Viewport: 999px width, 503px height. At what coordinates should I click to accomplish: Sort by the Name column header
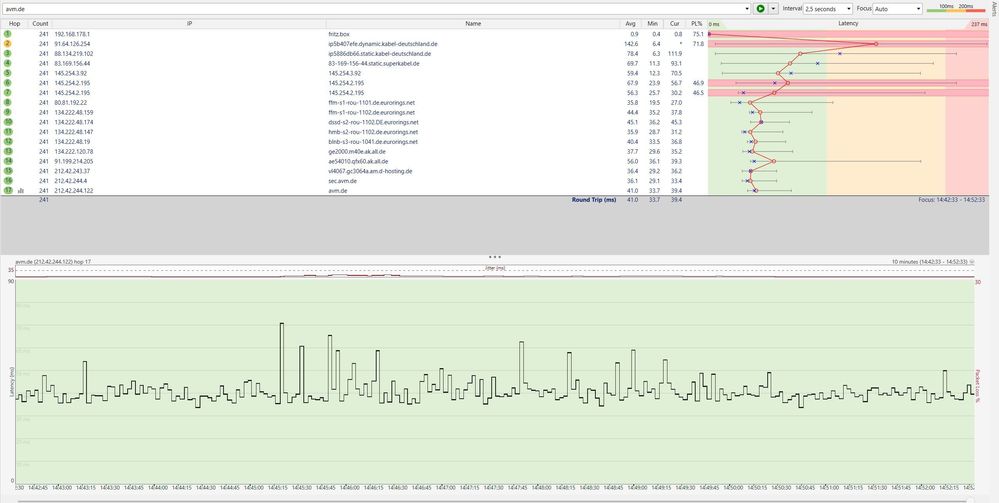[x=473, y=24]
